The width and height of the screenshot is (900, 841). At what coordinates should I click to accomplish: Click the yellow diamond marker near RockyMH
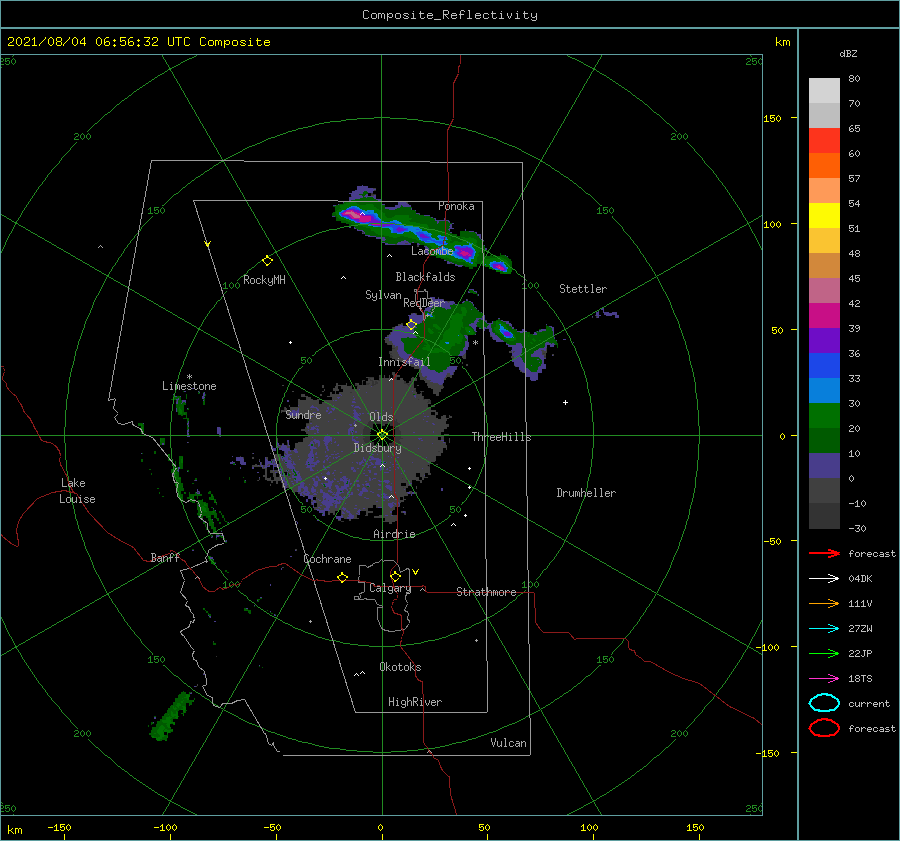click(x=267, y=261)
